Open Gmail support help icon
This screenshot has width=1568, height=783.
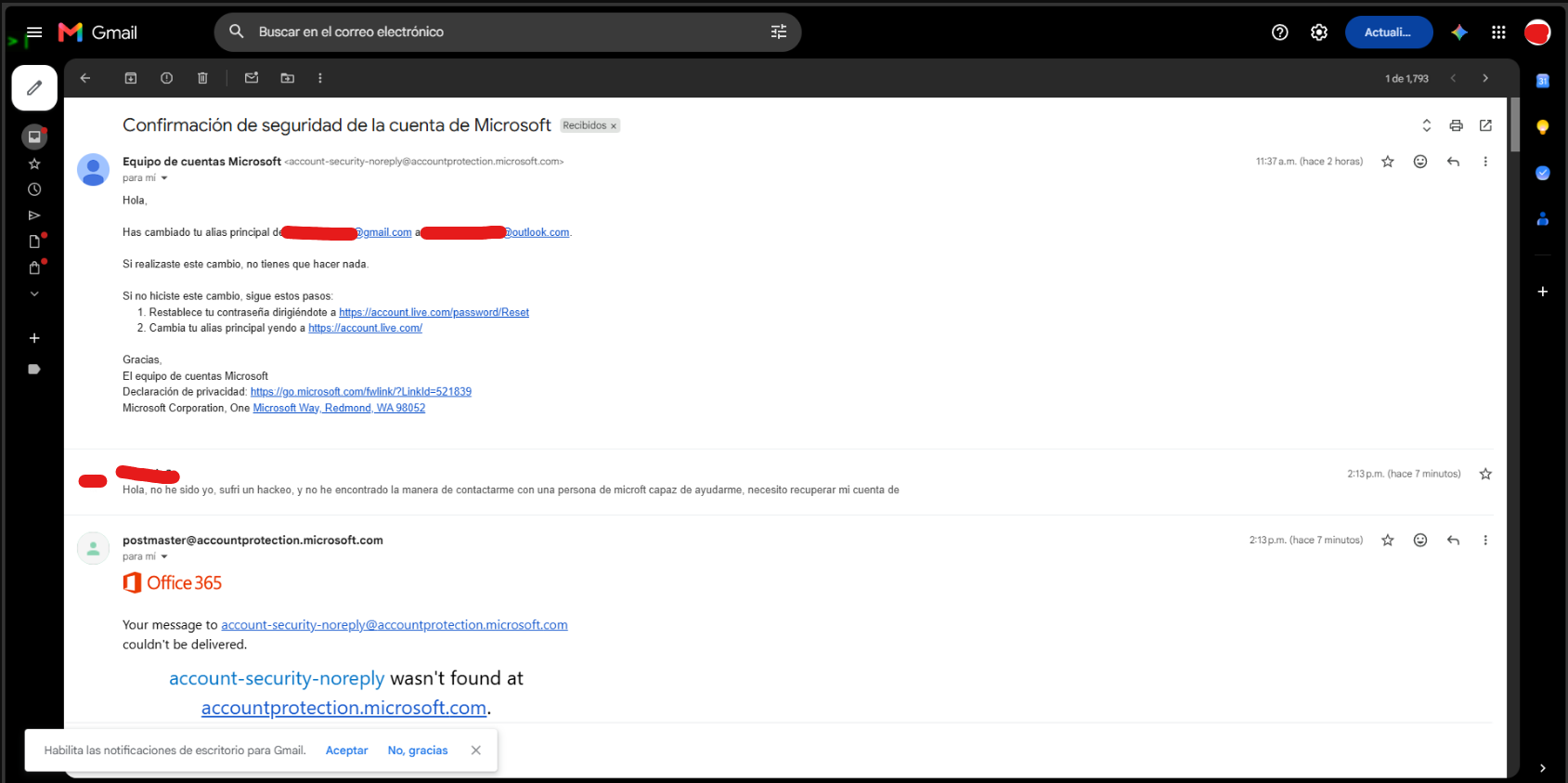[x=1280, y=33]
